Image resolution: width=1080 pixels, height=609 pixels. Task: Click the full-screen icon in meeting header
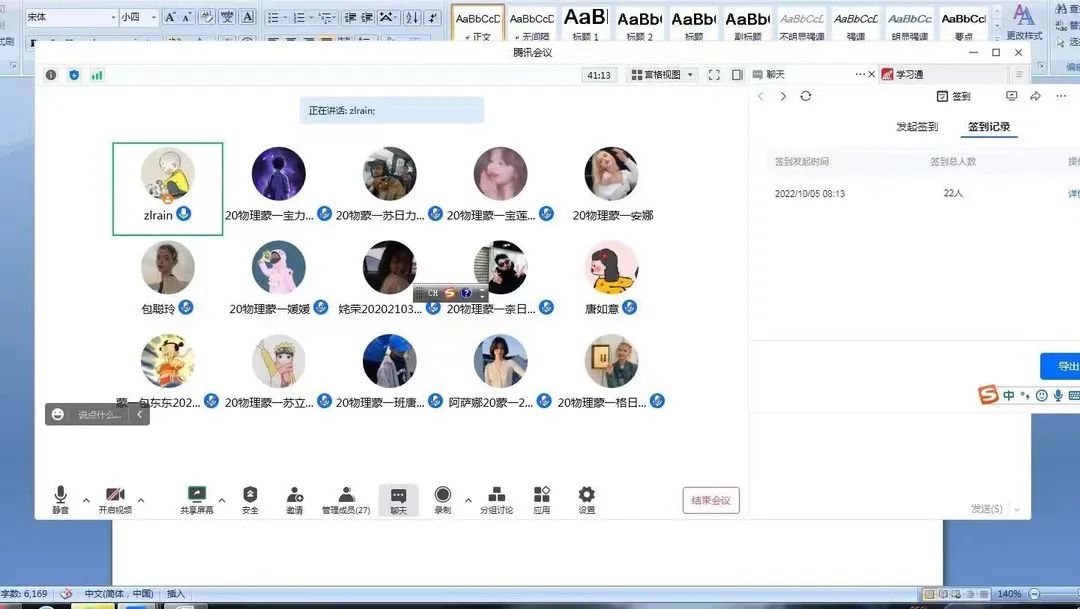(x=714, y=75)
